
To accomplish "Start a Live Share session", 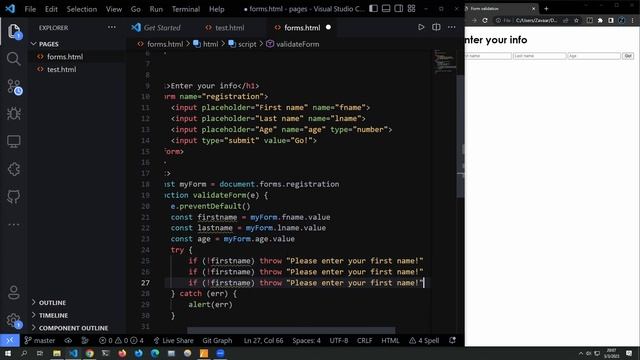I will [x=173, y=340].
